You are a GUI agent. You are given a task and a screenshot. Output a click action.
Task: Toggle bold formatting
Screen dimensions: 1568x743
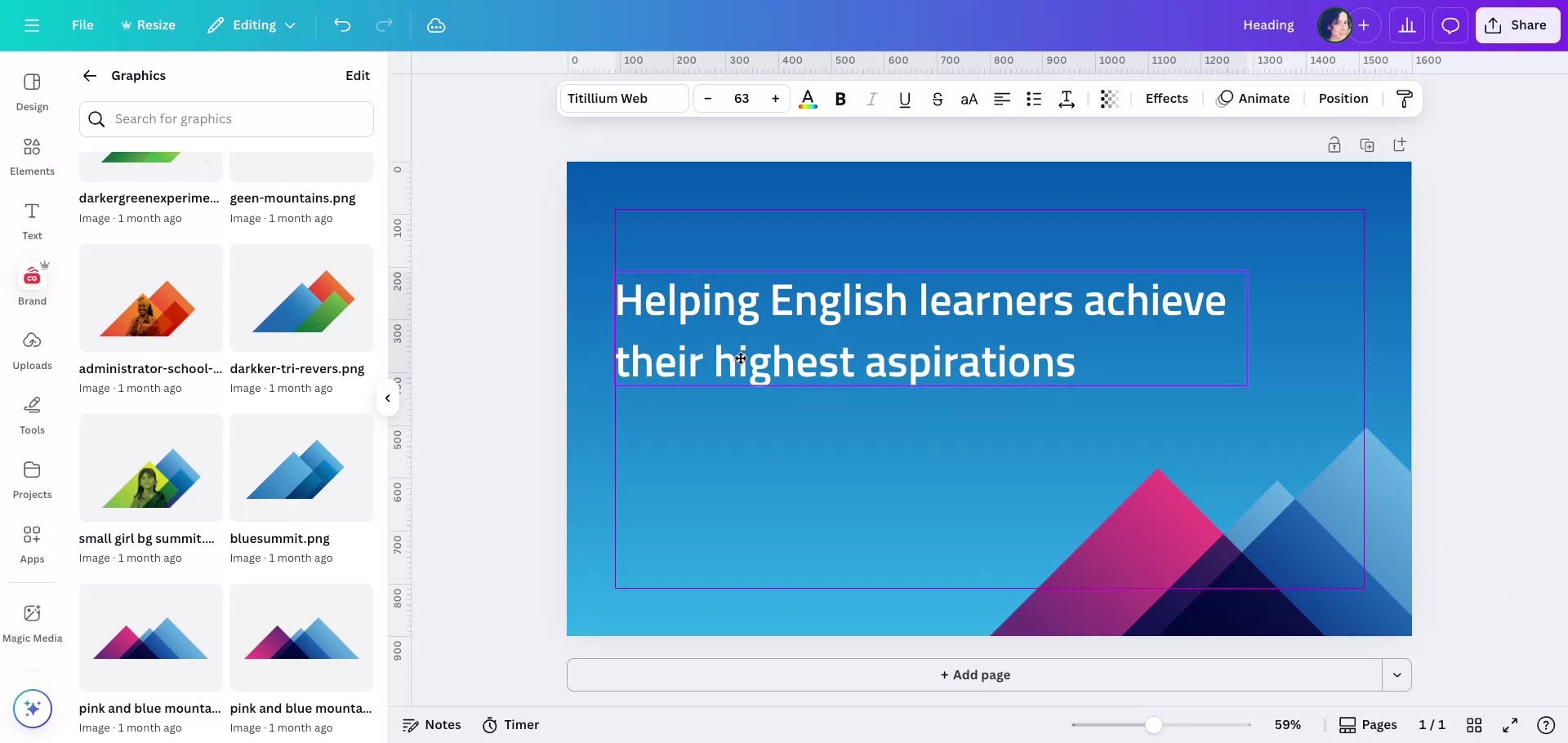tap(840, 99)
